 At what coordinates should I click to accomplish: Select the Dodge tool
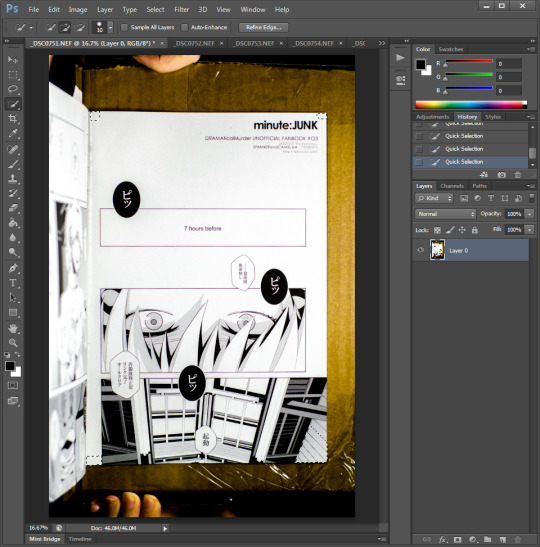tap(13, 252)
